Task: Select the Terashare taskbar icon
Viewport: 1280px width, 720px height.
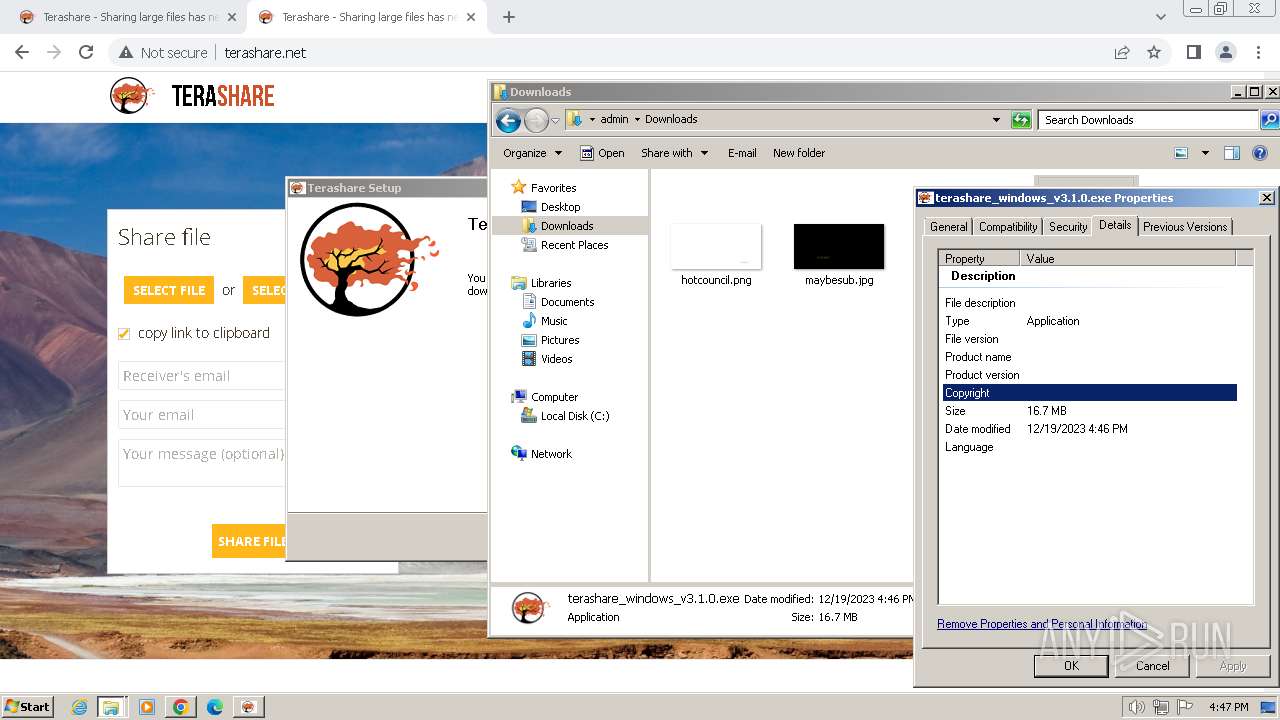Action: tap(248, 707)
